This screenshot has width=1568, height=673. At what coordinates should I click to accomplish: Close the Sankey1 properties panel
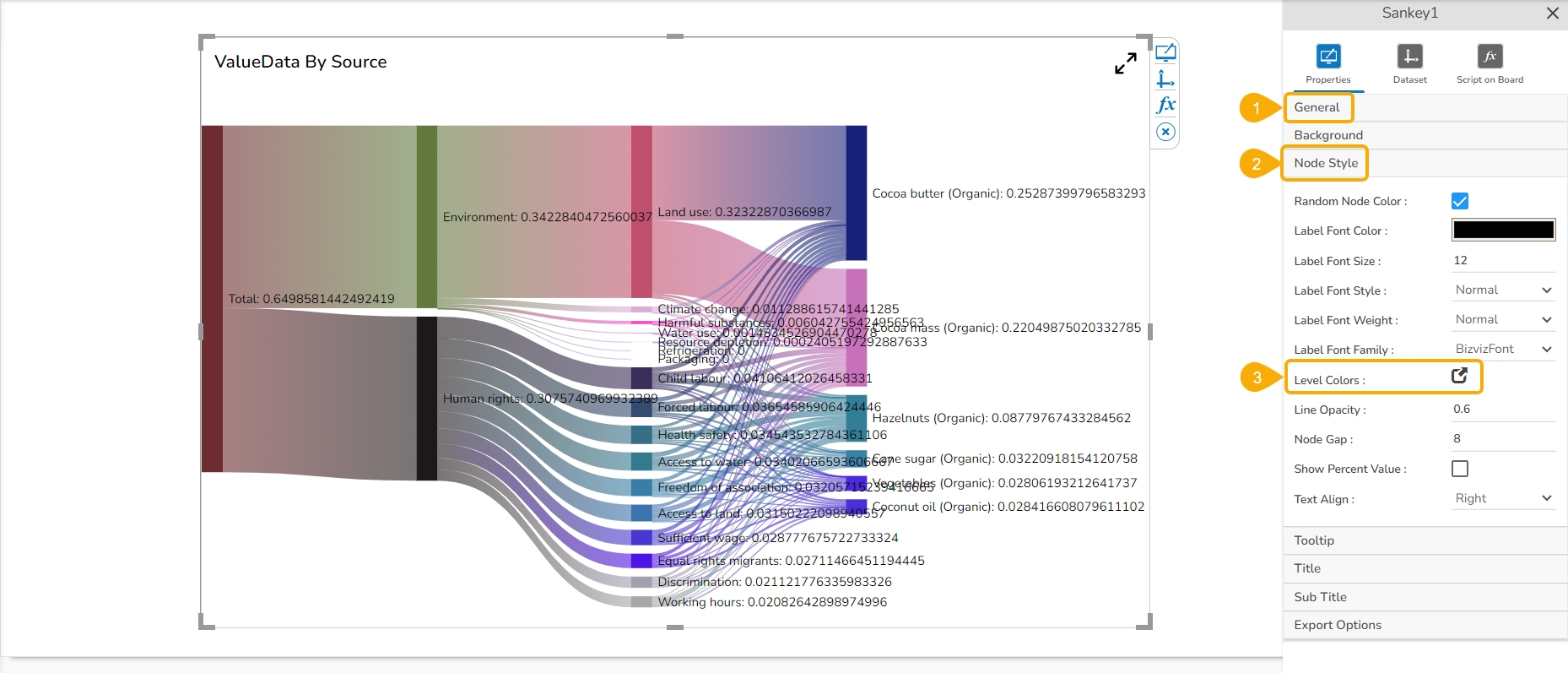coord(1552,14)
